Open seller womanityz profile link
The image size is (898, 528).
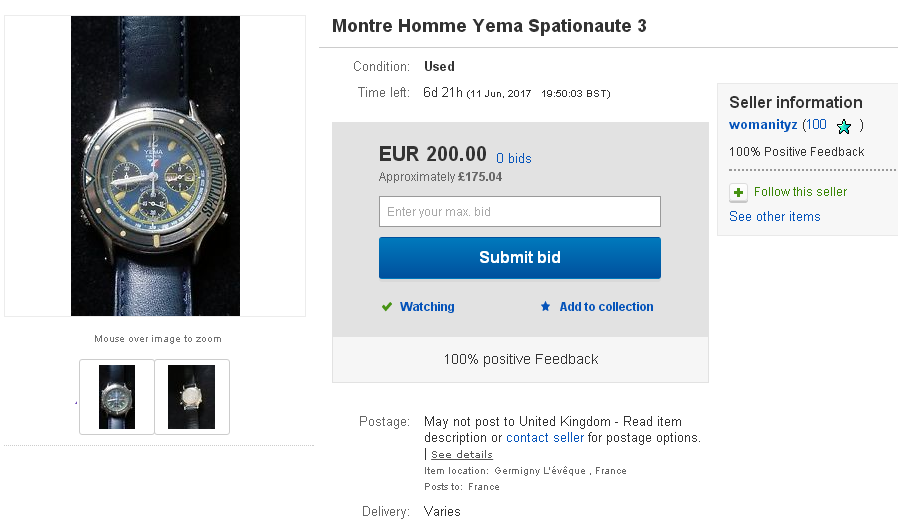(763, 125)
